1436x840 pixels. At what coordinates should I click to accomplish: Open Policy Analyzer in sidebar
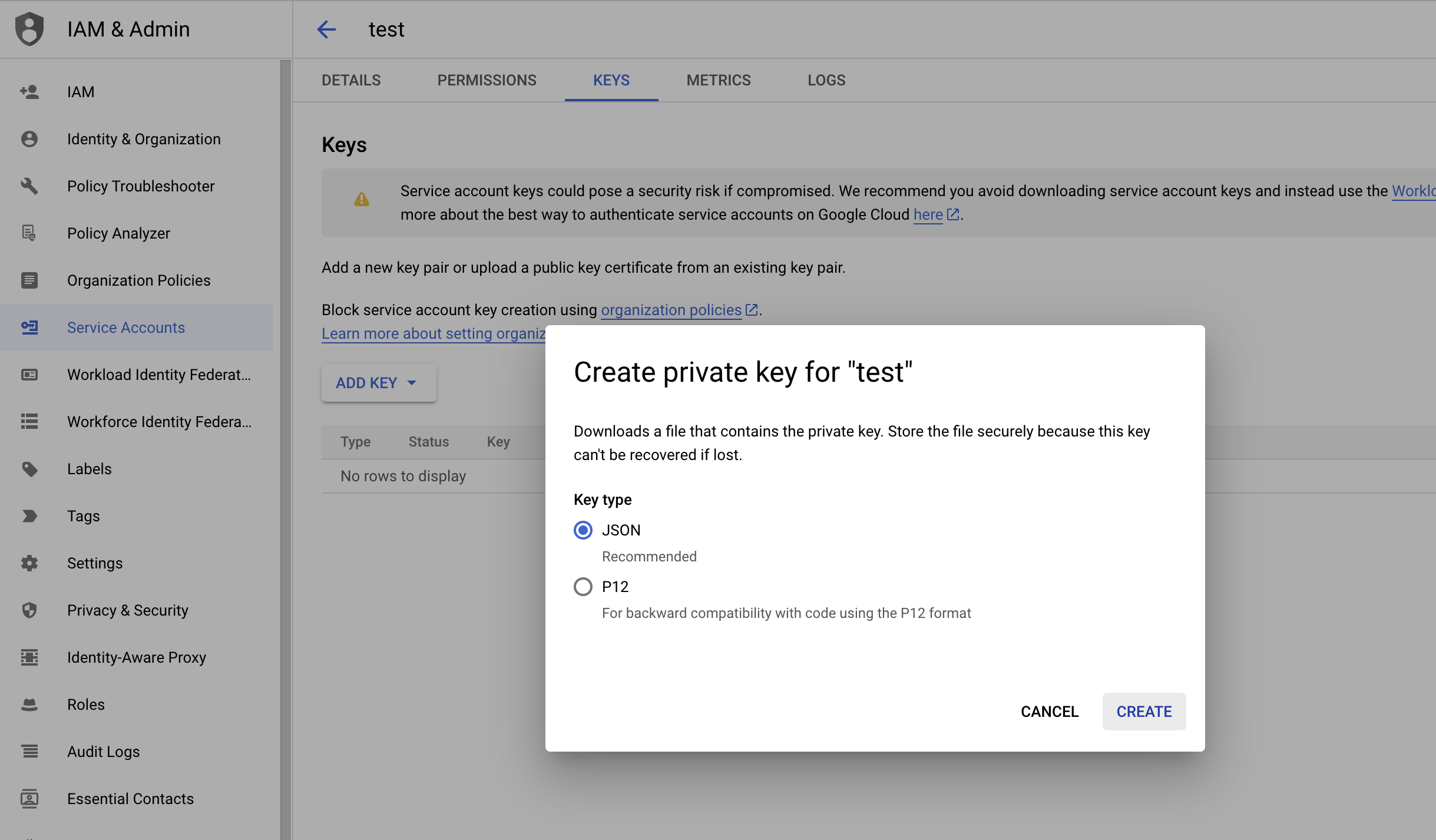coord(137,233)
